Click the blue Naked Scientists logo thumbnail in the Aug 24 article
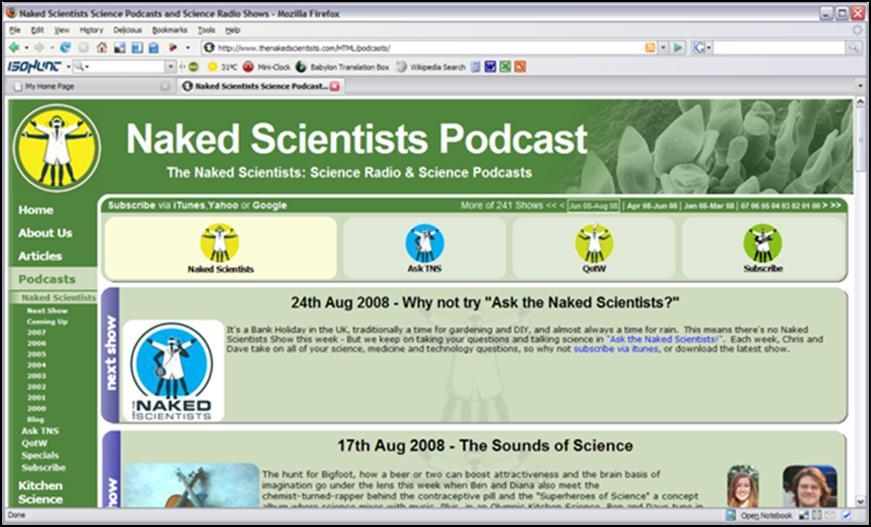 pyautogui.click(x=173, y=370)
